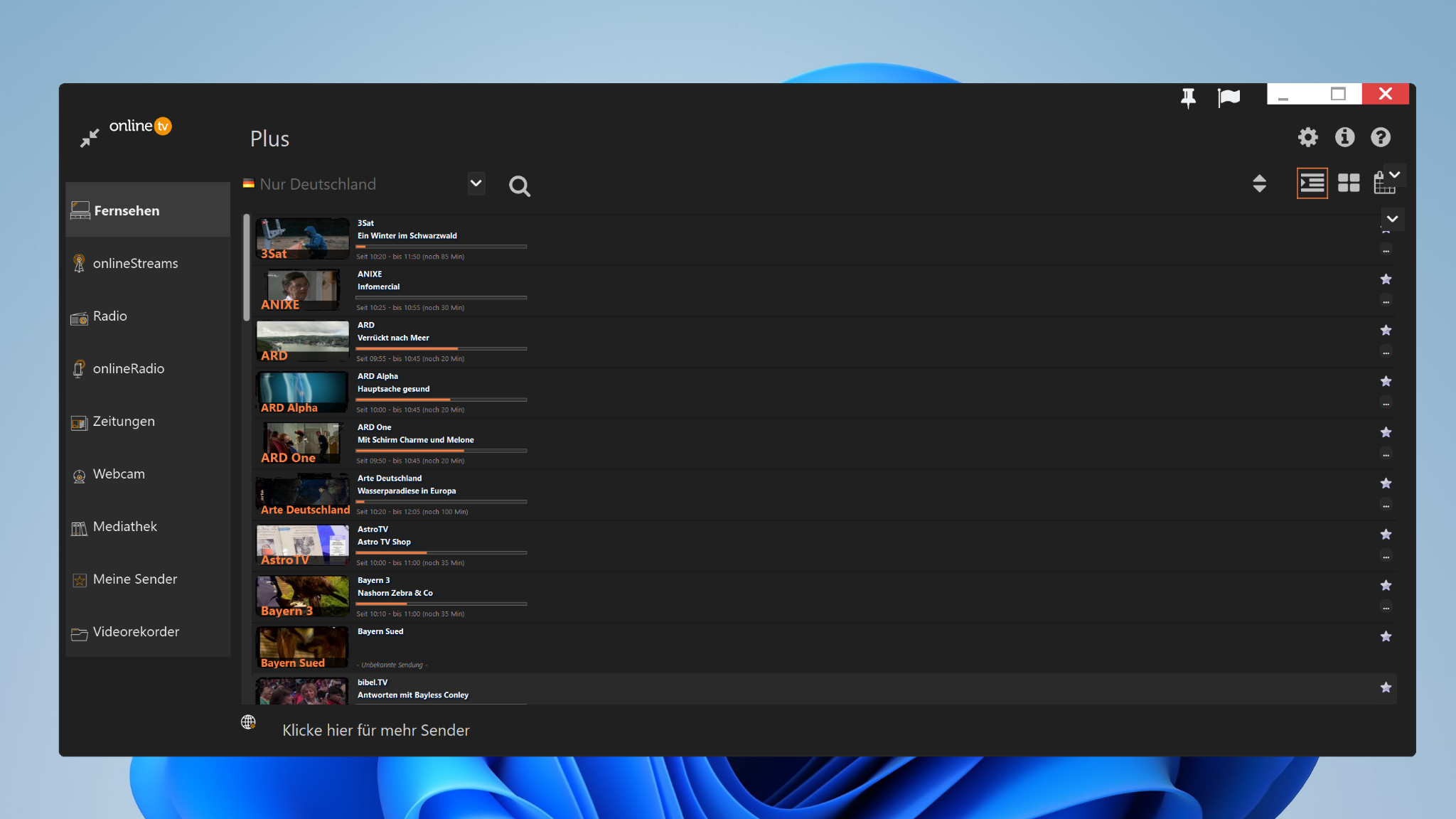The height and width of the screenshot is (819, 1456).
Task: Expand the chevron beside 3Sat row
Action: (x=1392, y=219)
